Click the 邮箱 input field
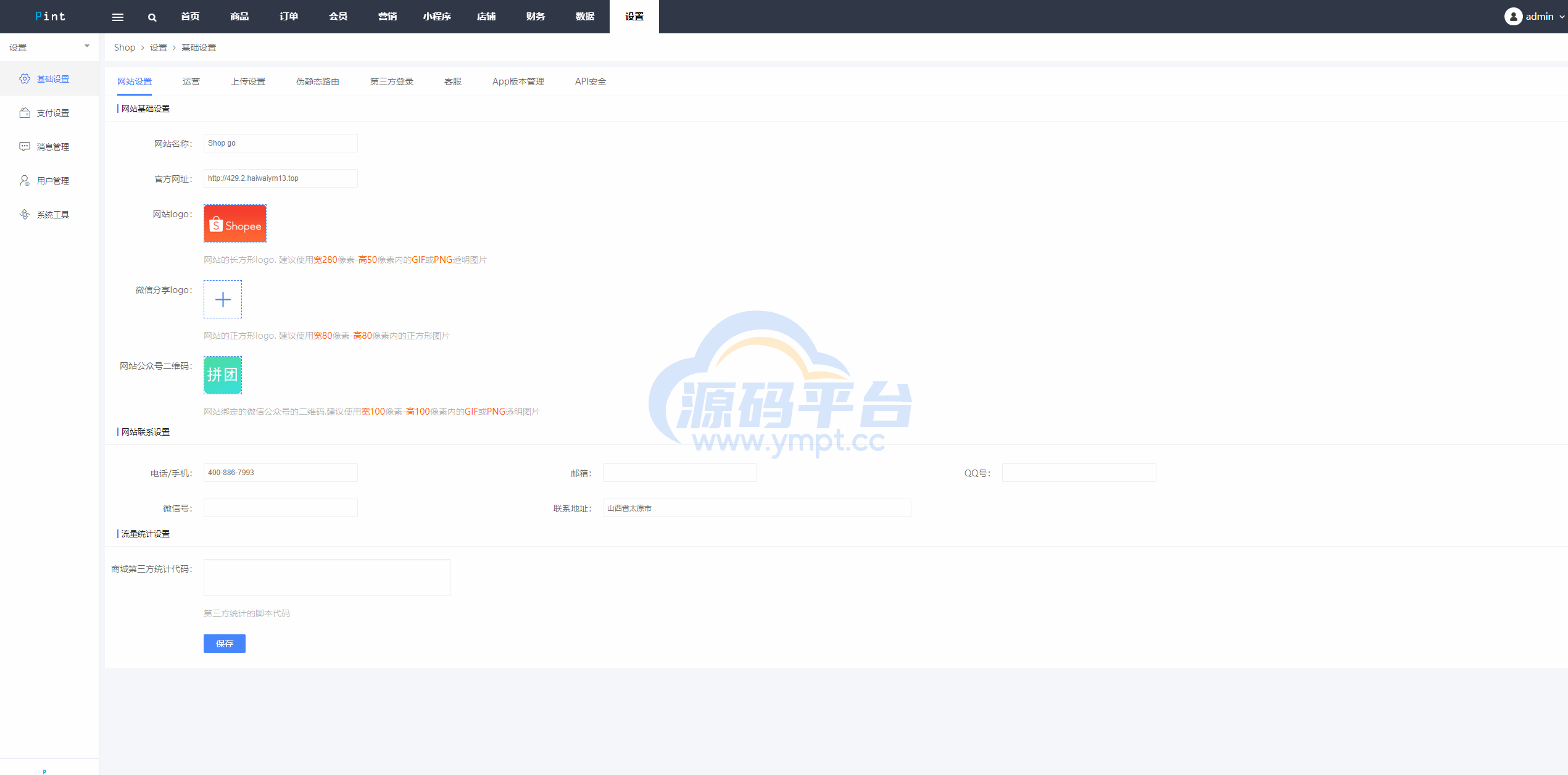Screen dimensions: 1568x775 click(x=680, y=473)
